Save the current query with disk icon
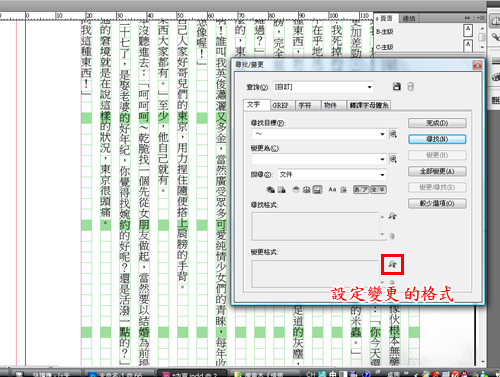 [396, 87]
